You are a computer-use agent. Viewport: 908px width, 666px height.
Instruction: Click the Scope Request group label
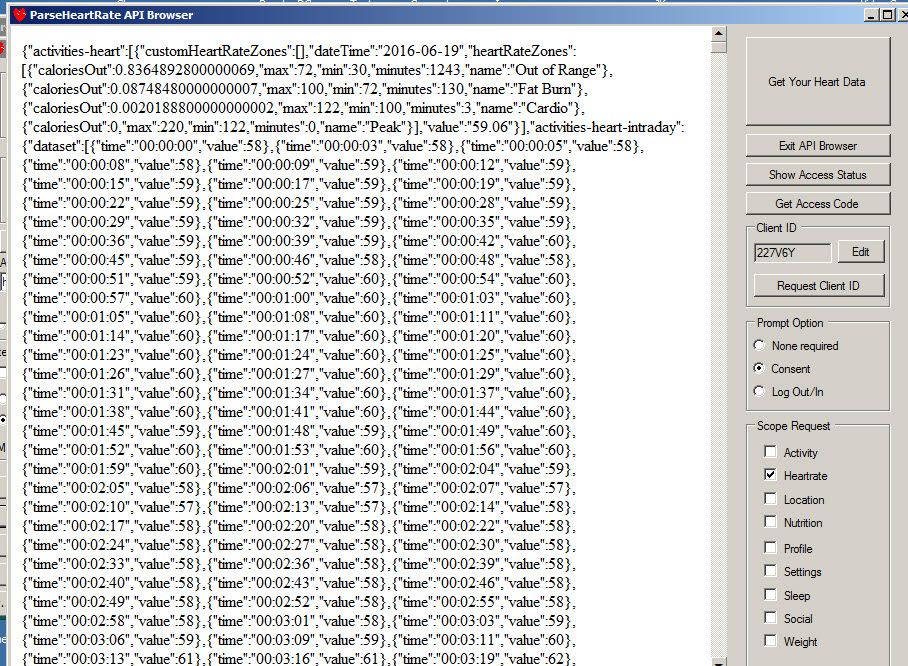[793, 426]
